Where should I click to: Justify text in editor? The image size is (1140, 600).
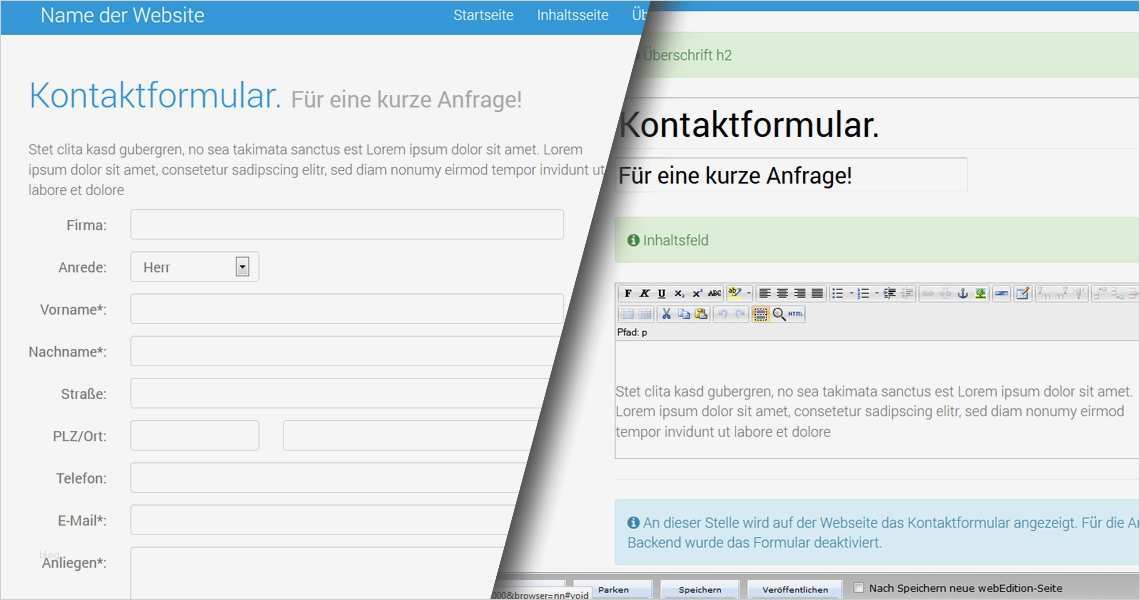817,293
